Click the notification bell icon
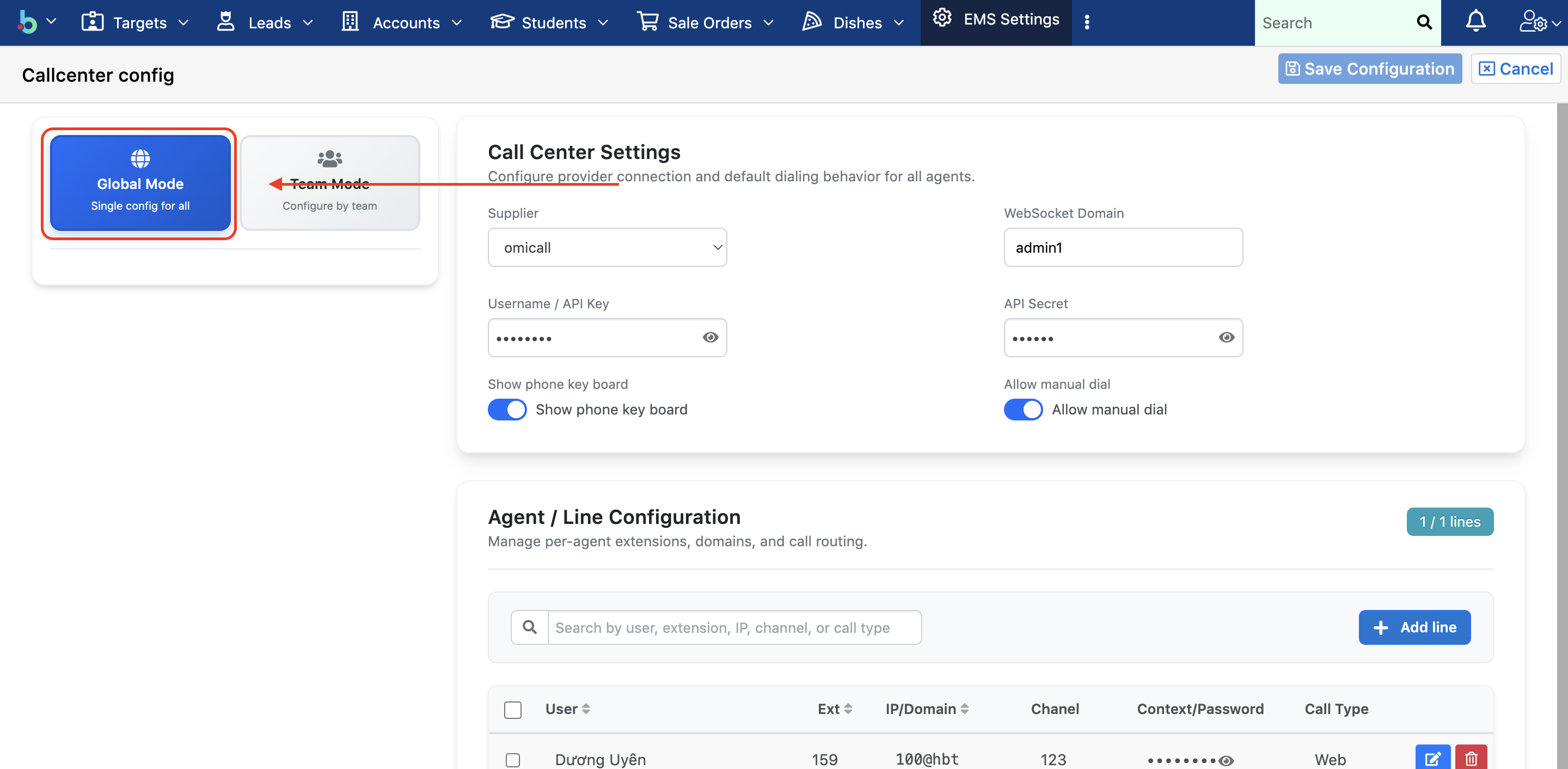Viewport: 1568px width, 769px height. tap(1475, 22)
